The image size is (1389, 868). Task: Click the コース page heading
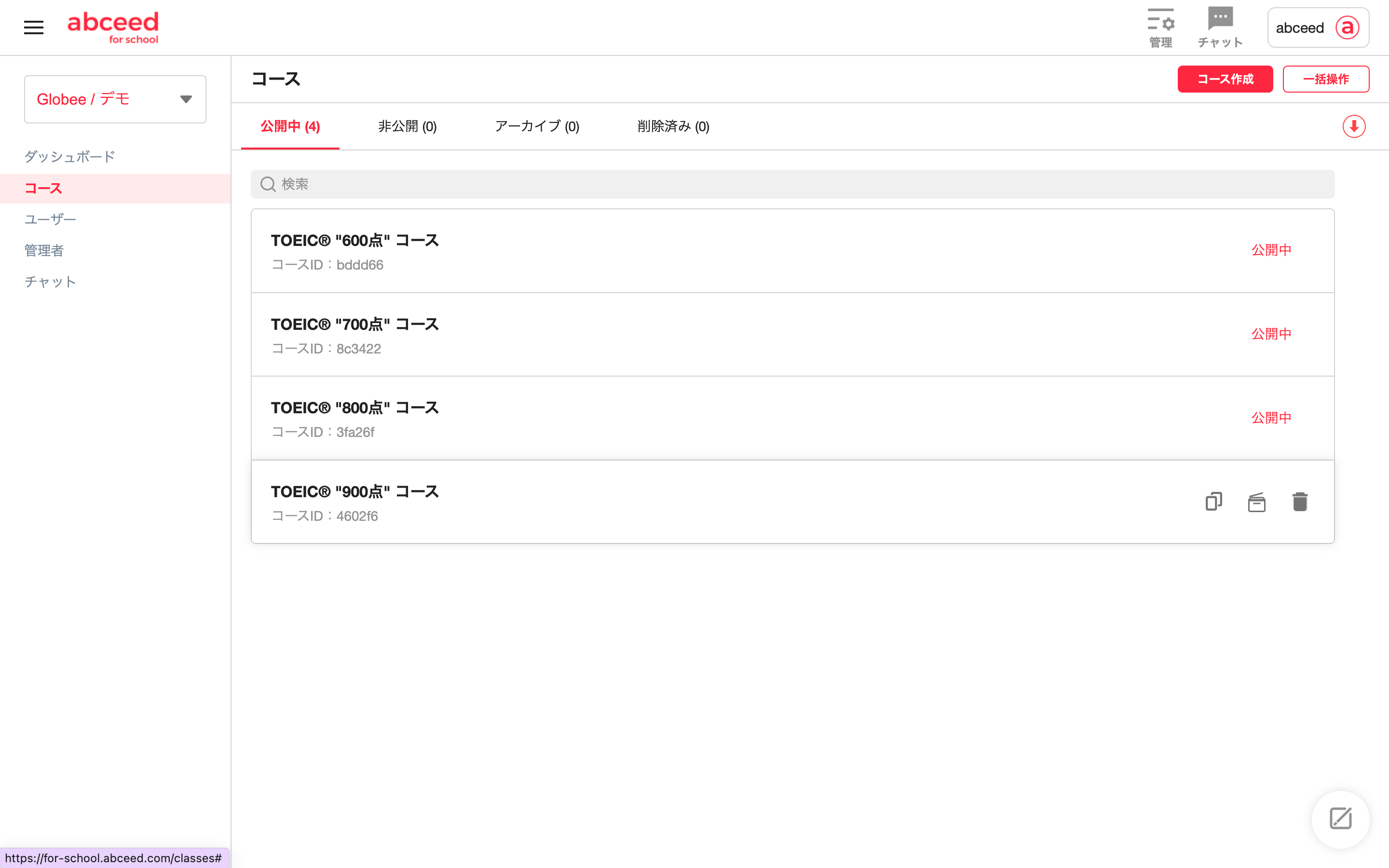pos(276,79)
